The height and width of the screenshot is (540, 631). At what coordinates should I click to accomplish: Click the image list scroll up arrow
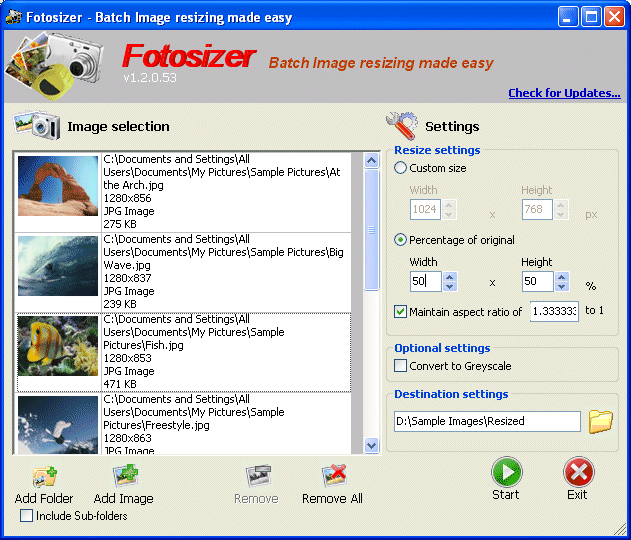coord(371,161)
